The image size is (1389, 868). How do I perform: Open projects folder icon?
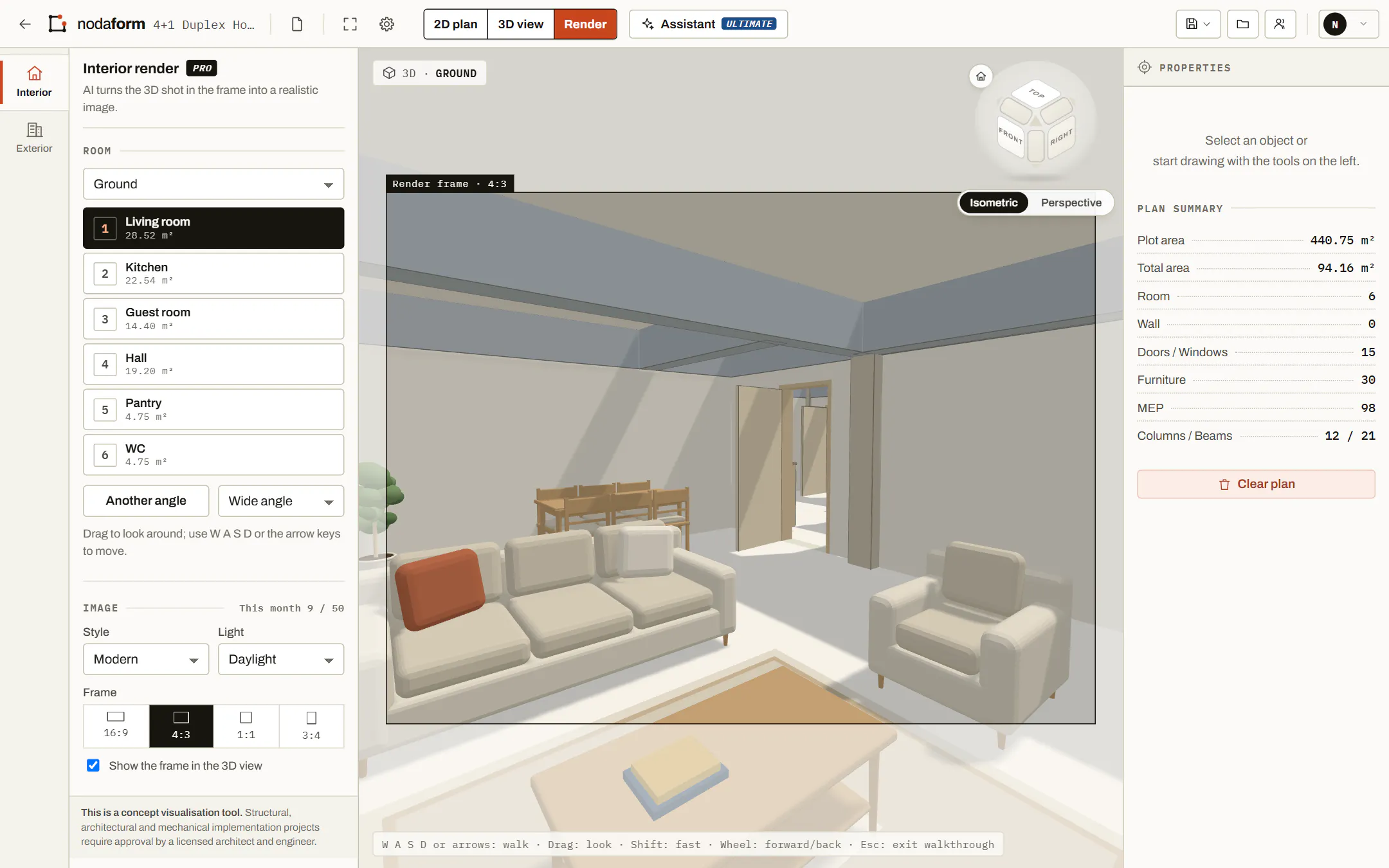(x=1242, y=24)
